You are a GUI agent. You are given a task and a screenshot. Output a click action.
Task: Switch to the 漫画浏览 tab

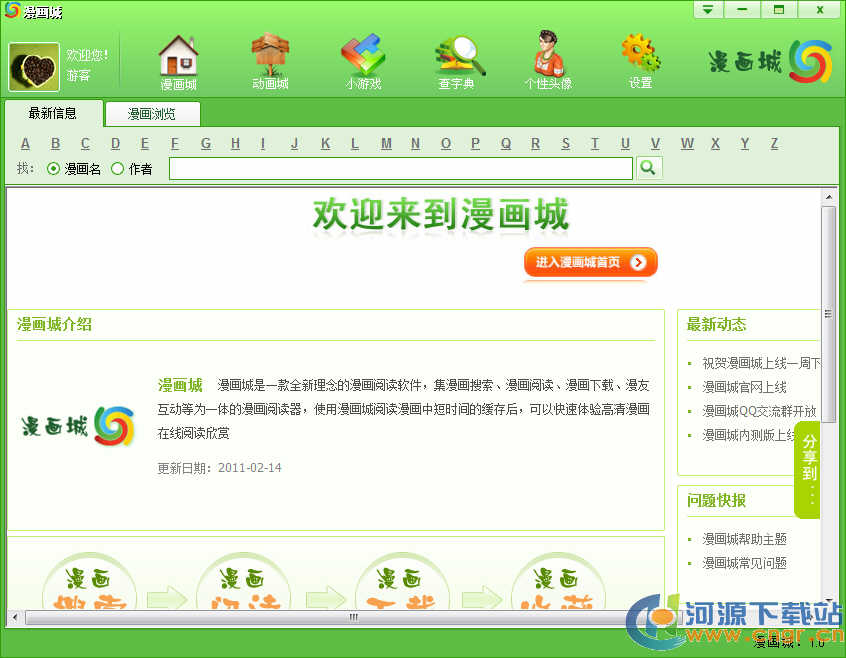point(152,114)
